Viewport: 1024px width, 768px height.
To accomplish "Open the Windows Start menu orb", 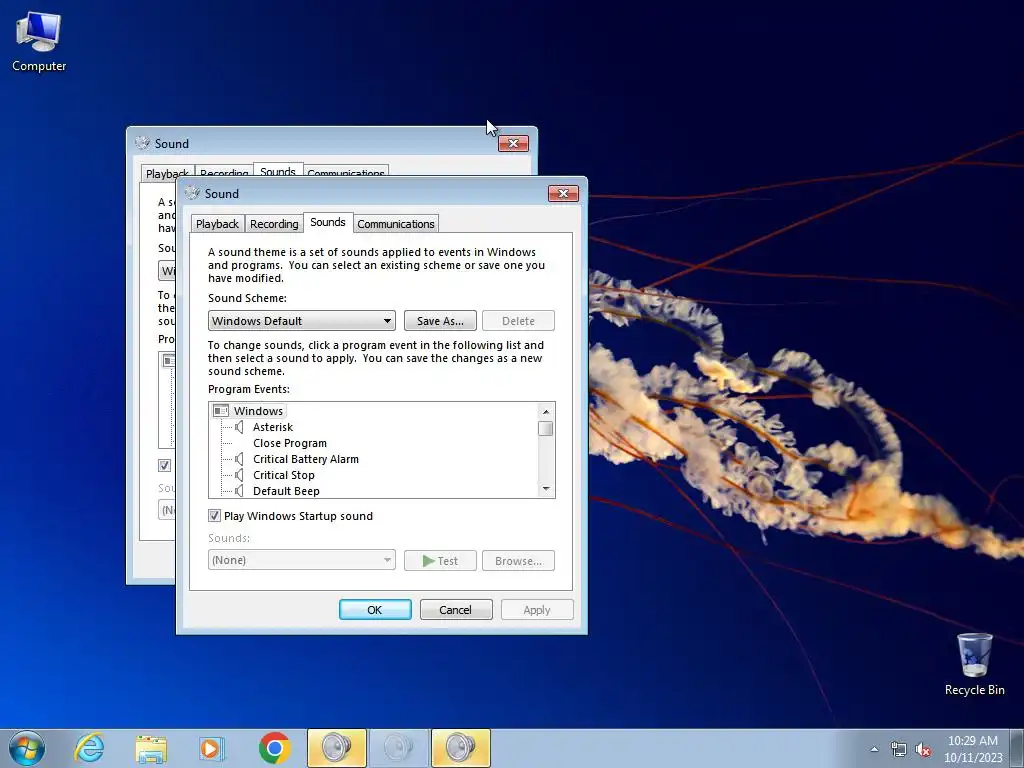I will pos(27,748).
